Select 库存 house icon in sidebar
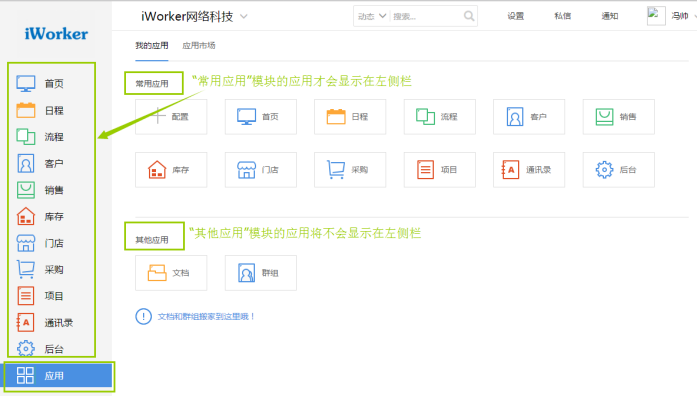The image size is (698, 396). (40, 217)
